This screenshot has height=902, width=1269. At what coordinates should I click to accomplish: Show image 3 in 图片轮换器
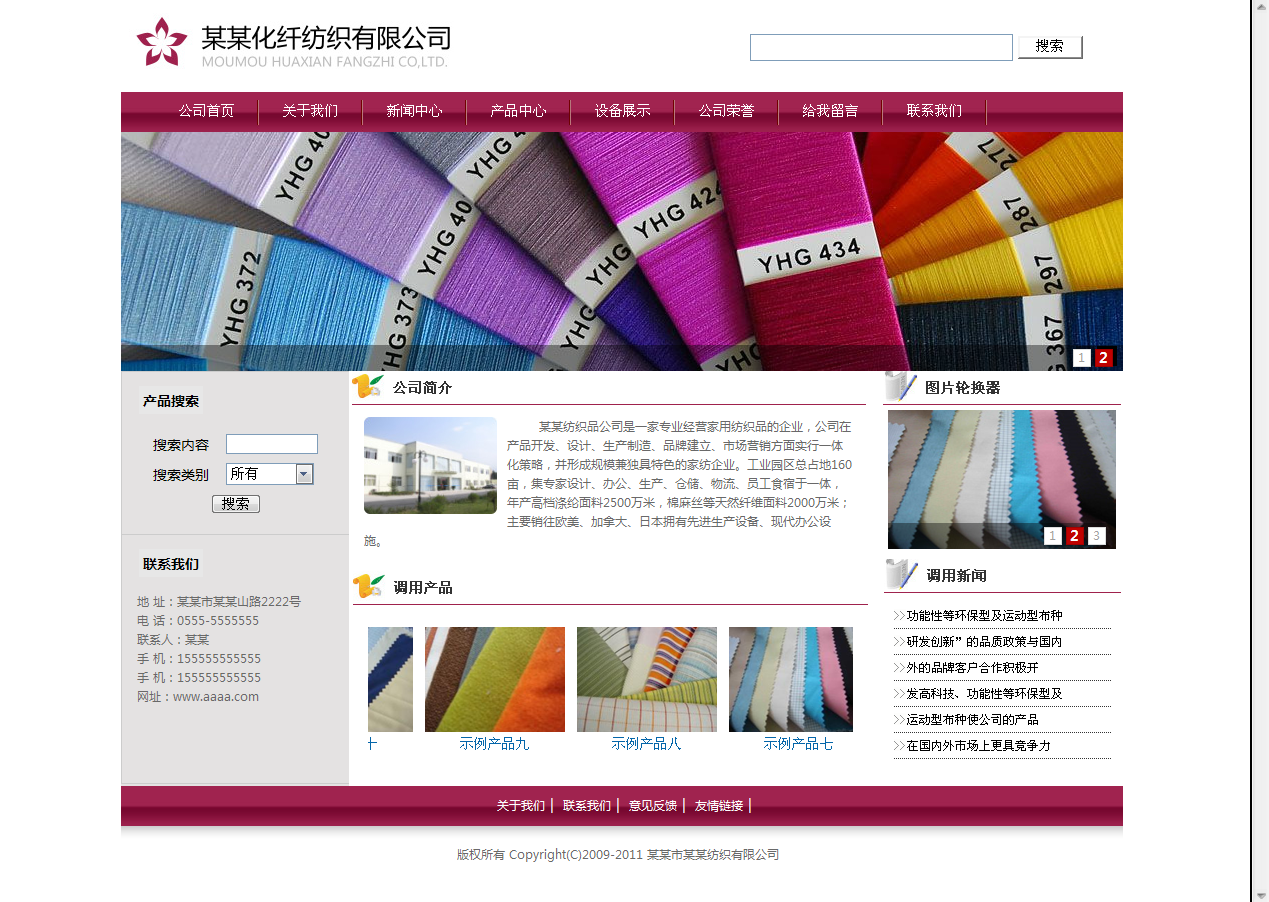[1096, 536]
